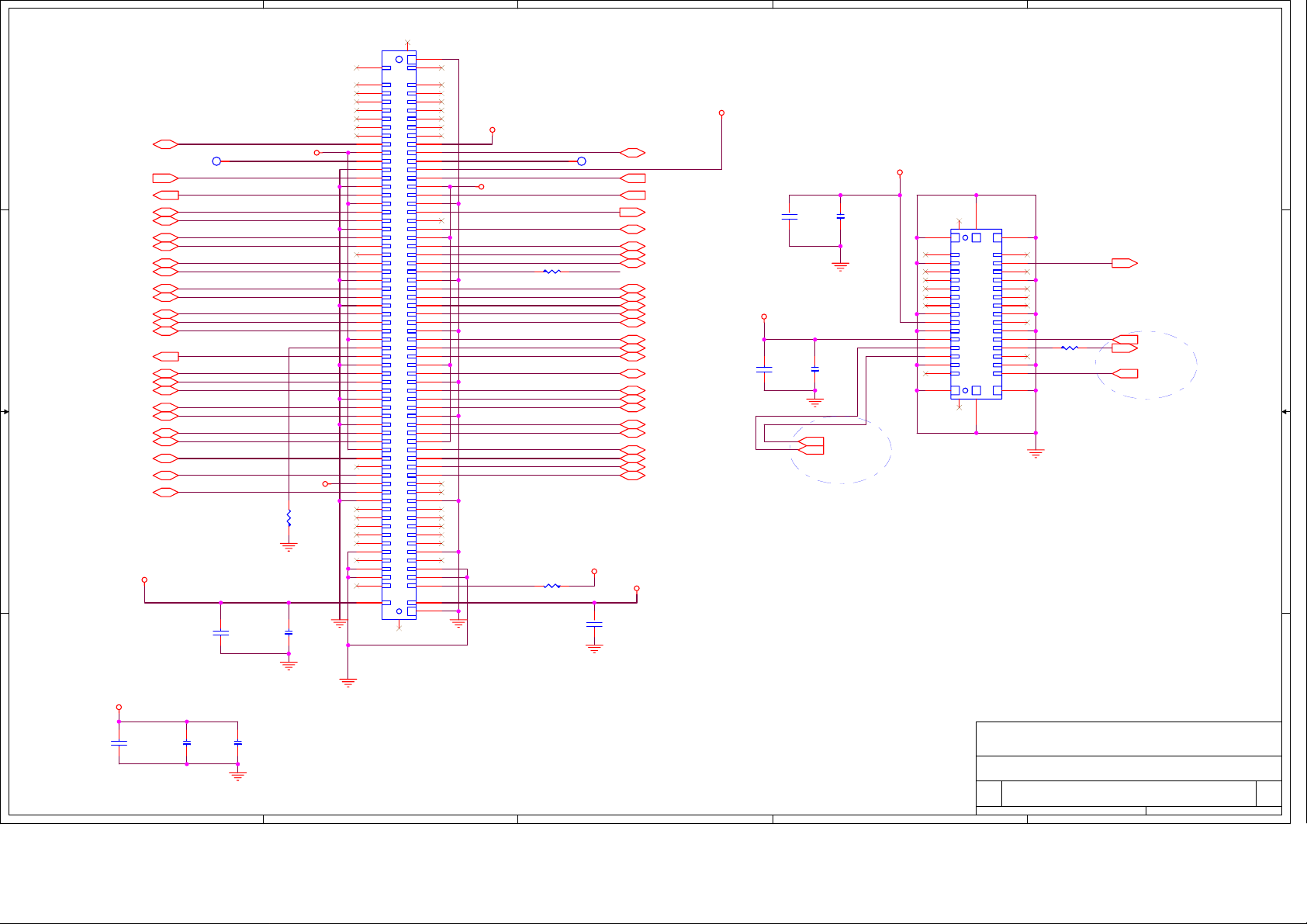This screenshot has width=1307, height=924.
Task: Select the tall multi-pin connector symbol body
Action: tap(399, 335)
